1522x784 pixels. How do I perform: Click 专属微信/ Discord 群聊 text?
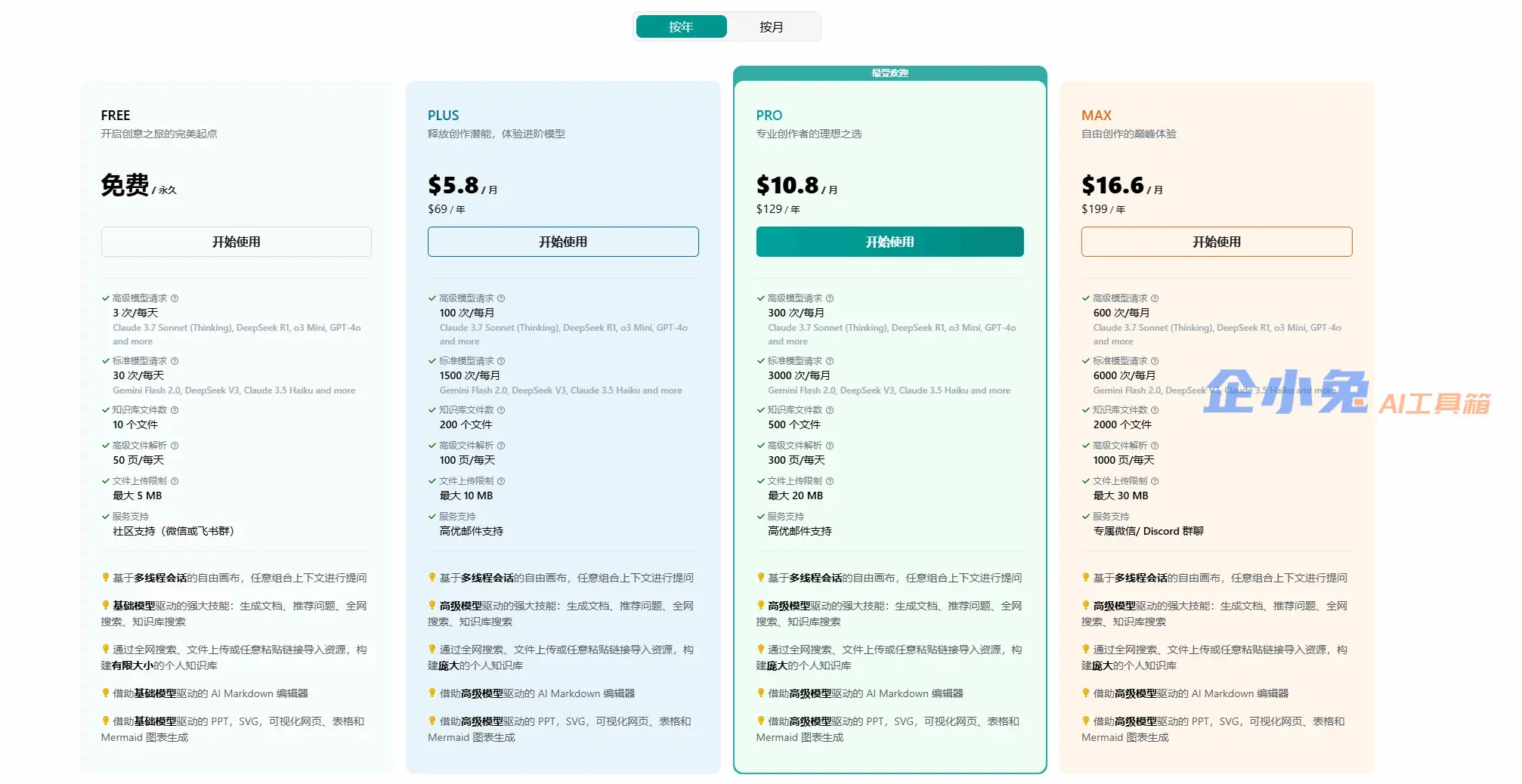1149,531
